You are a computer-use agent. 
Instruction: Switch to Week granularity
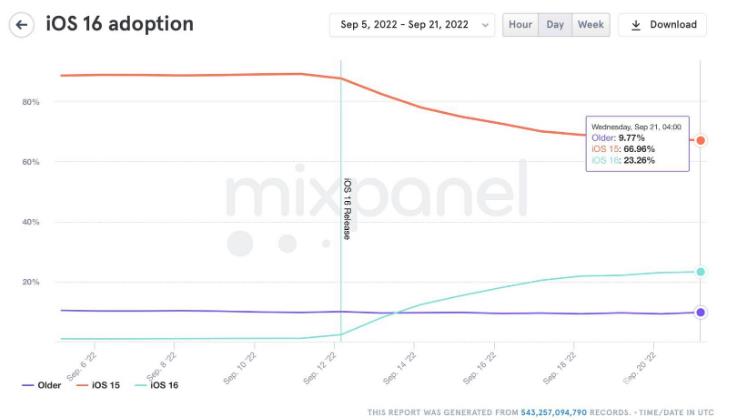pos(590,25)
